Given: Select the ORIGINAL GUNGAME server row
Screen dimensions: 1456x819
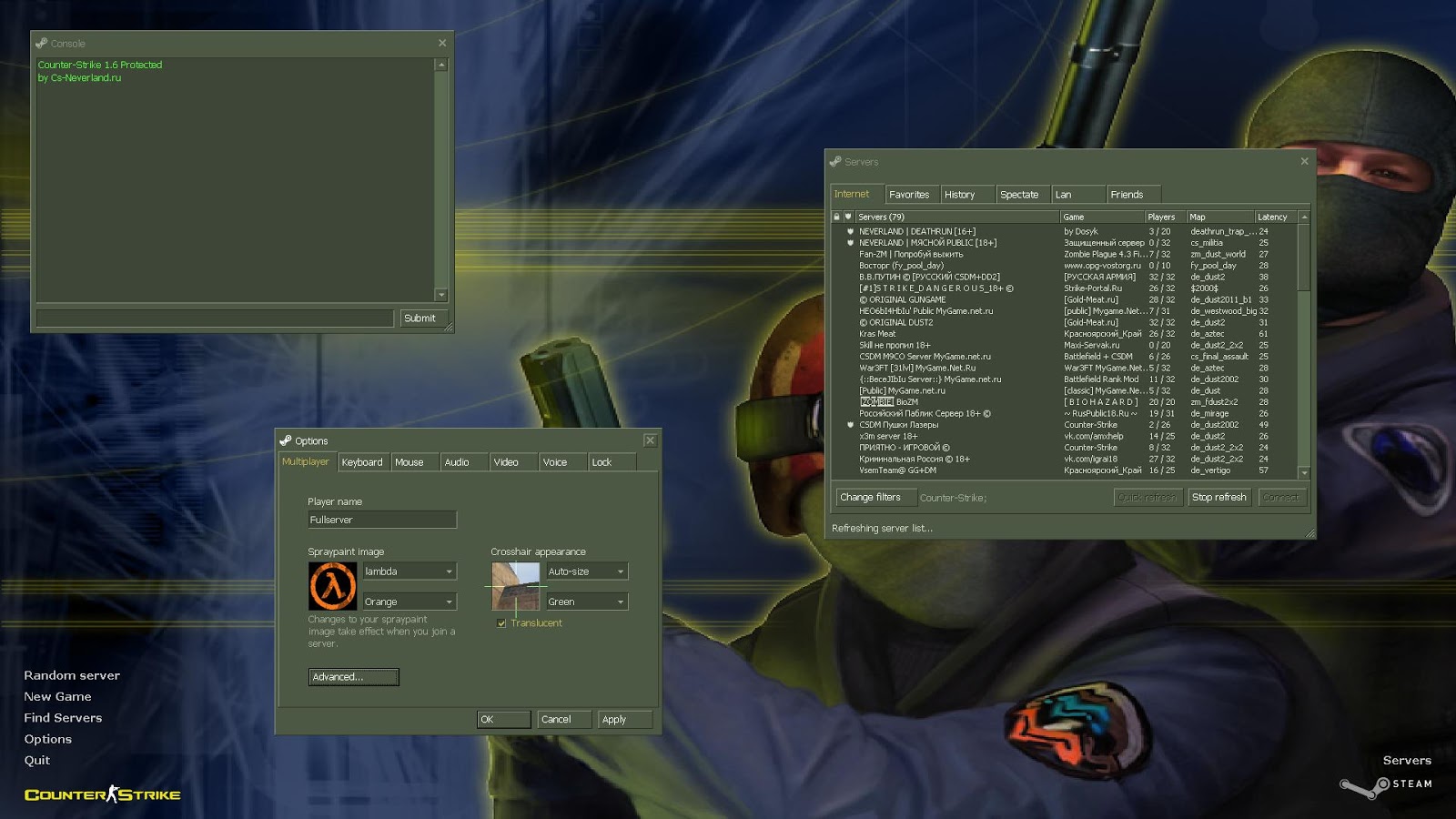Looking at the screenshot, I should (1065, 300).
